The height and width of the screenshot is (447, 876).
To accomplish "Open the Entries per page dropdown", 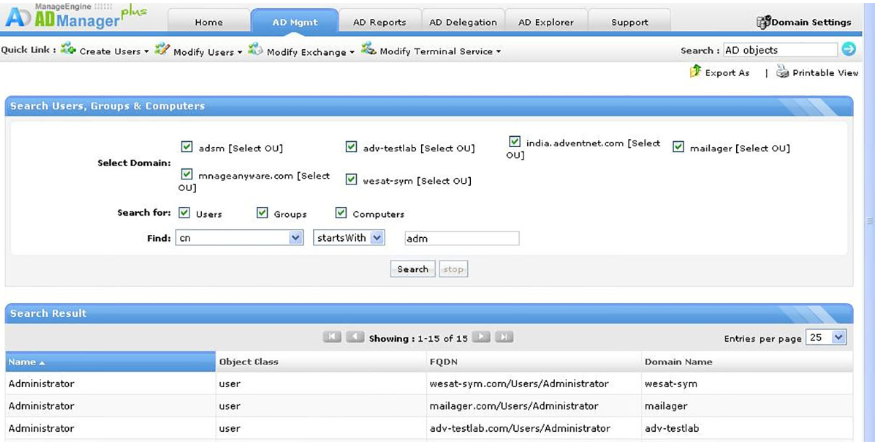I will [x=826, y=337].
